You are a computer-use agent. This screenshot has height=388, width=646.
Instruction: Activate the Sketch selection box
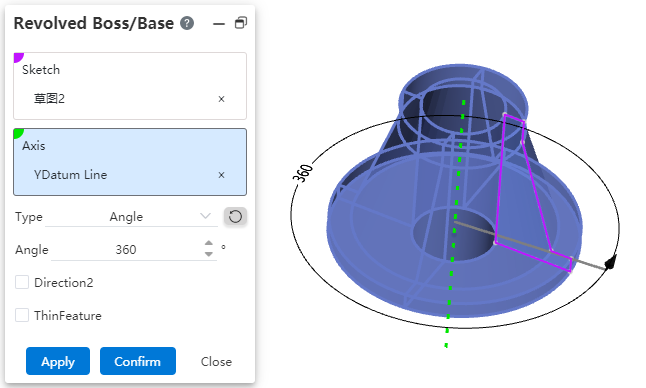[x=130, y=86]
